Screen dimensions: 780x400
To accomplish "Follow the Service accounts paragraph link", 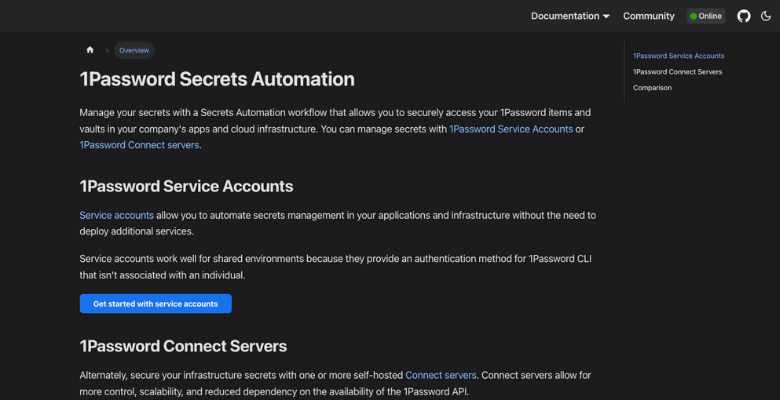I will click(x=116, y=215).
